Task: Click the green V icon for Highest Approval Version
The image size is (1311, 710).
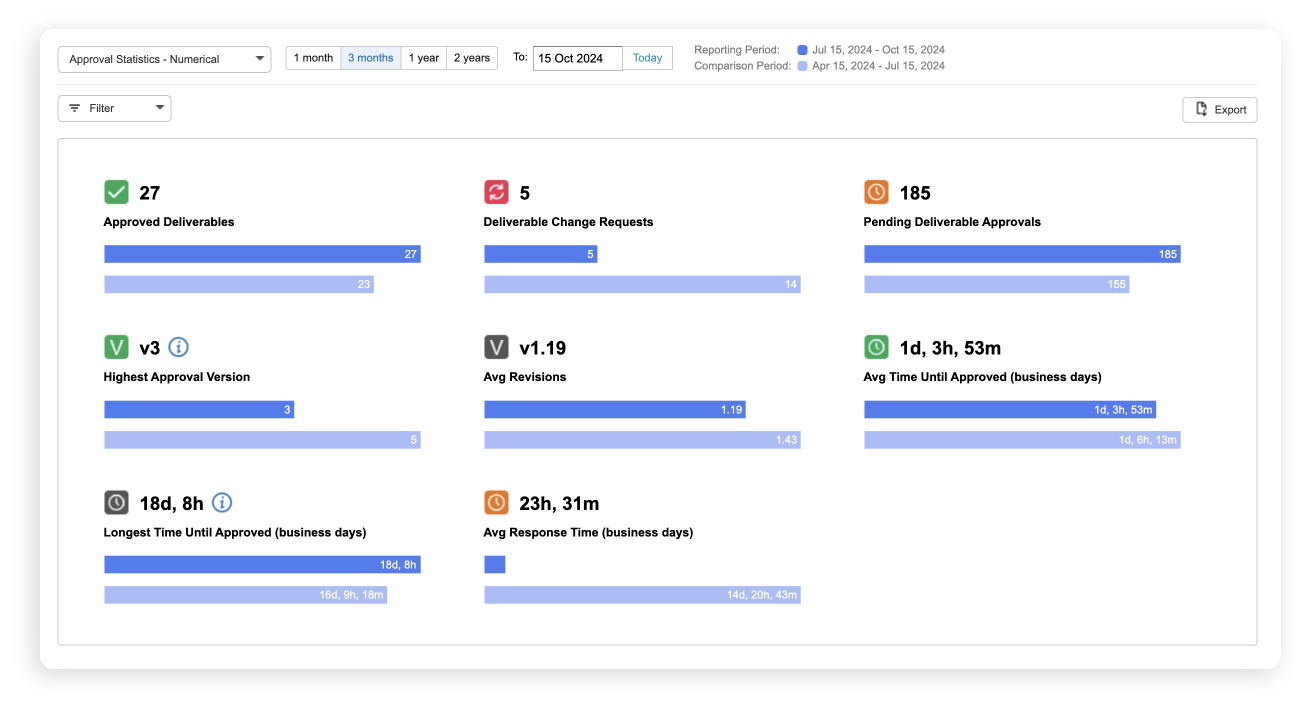Action: point(115,347)
